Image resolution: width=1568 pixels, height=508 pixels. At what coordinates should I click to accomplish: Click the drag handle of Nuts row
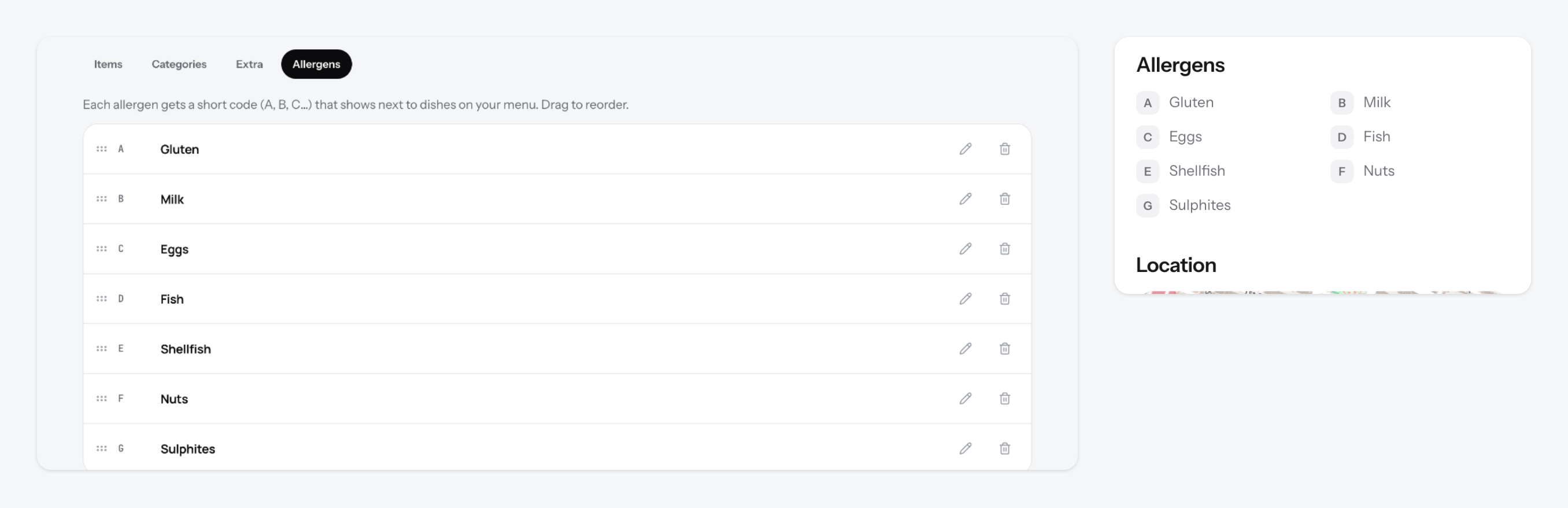click(102, 399)
